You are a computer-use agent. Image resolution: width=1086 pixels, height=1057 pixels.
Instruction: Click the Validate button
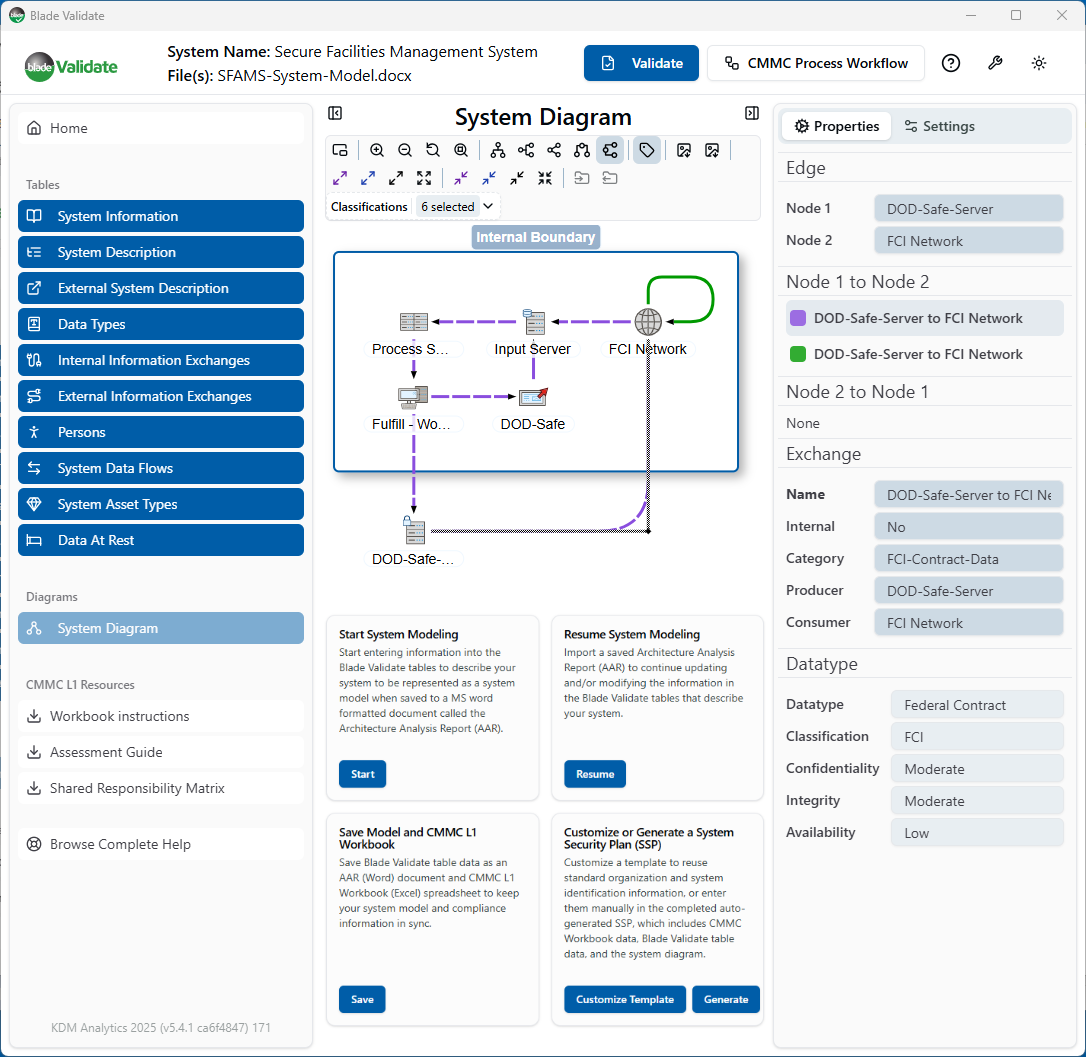pyautogui.click(x=641, y=63)
